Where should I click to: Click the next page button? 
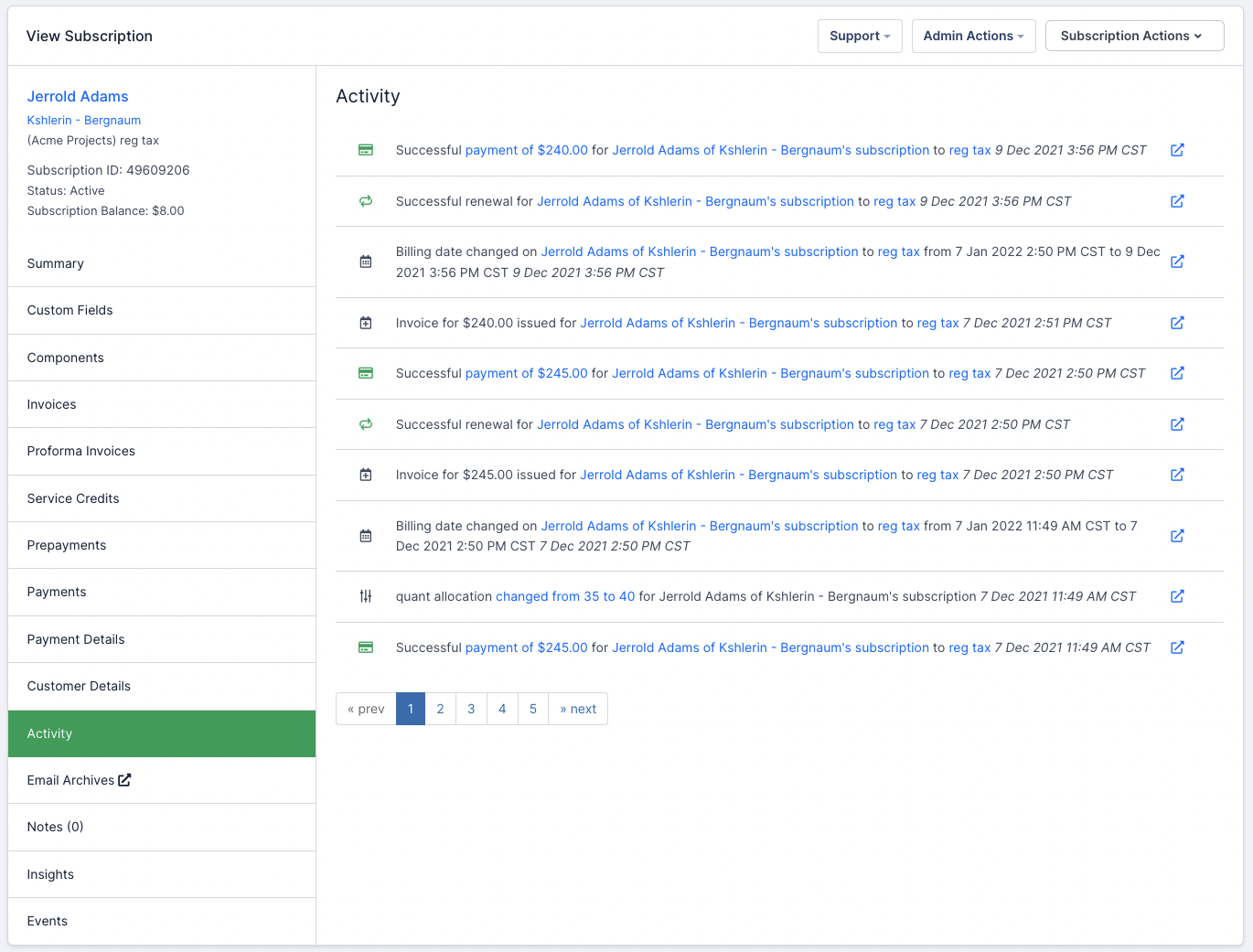click(x=577, y=709)
